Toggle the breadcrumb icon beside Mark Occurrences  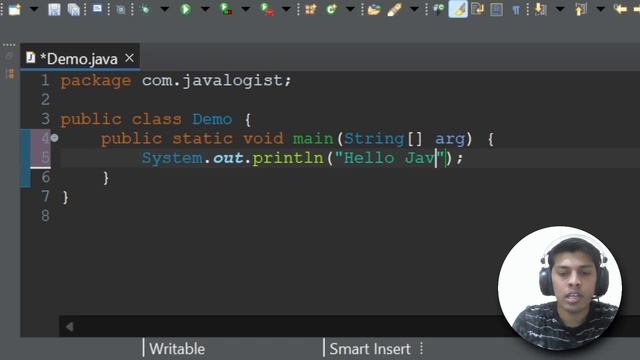click(x=438, y=9)
